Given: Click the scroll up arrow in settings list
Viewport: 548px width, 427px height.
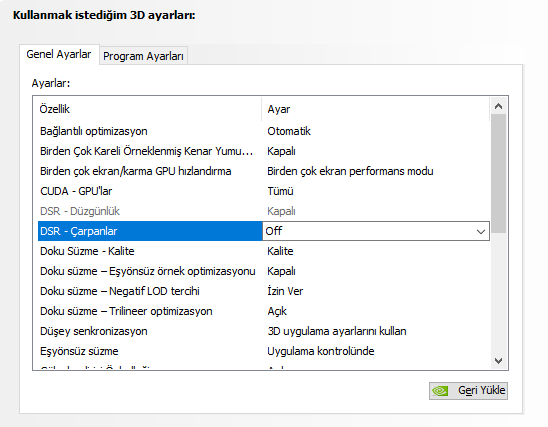Looking at the screenshot, I should click(499, 106).
